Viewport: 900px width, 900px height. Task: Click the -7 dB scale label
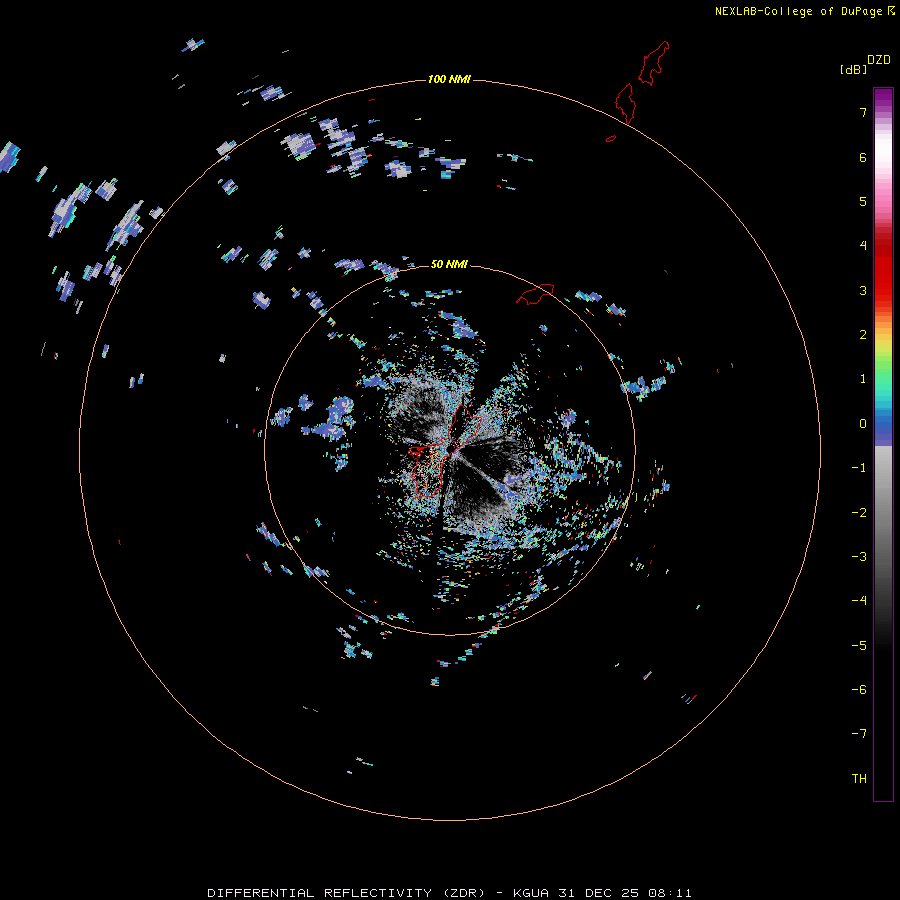[859, 734]
